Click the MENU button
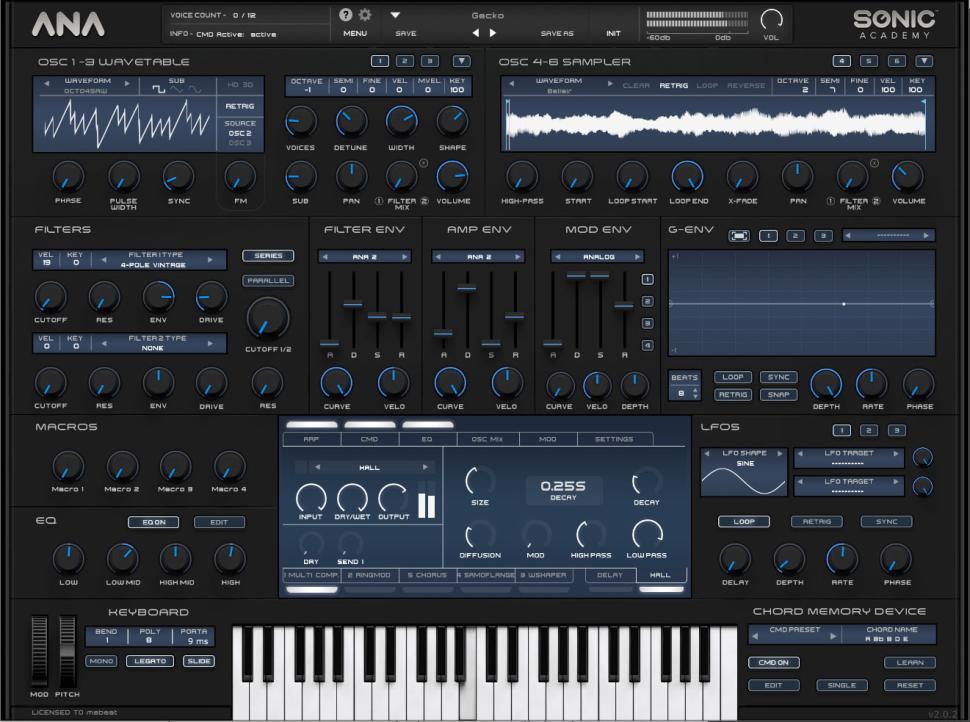The image size is (970, 722). point(355,33)
